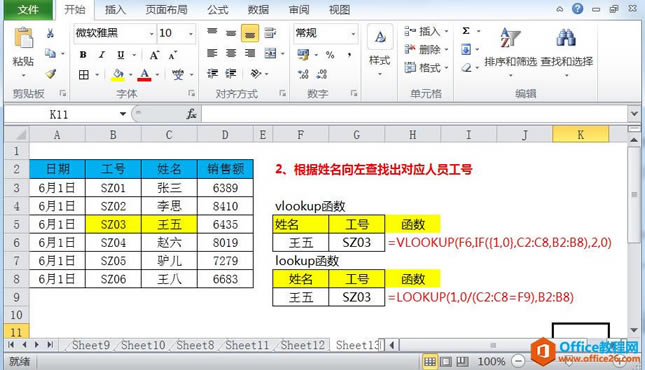Open the Help question mark icon
The height and width of the screenshot is (370, 645).
pos(578,9)
